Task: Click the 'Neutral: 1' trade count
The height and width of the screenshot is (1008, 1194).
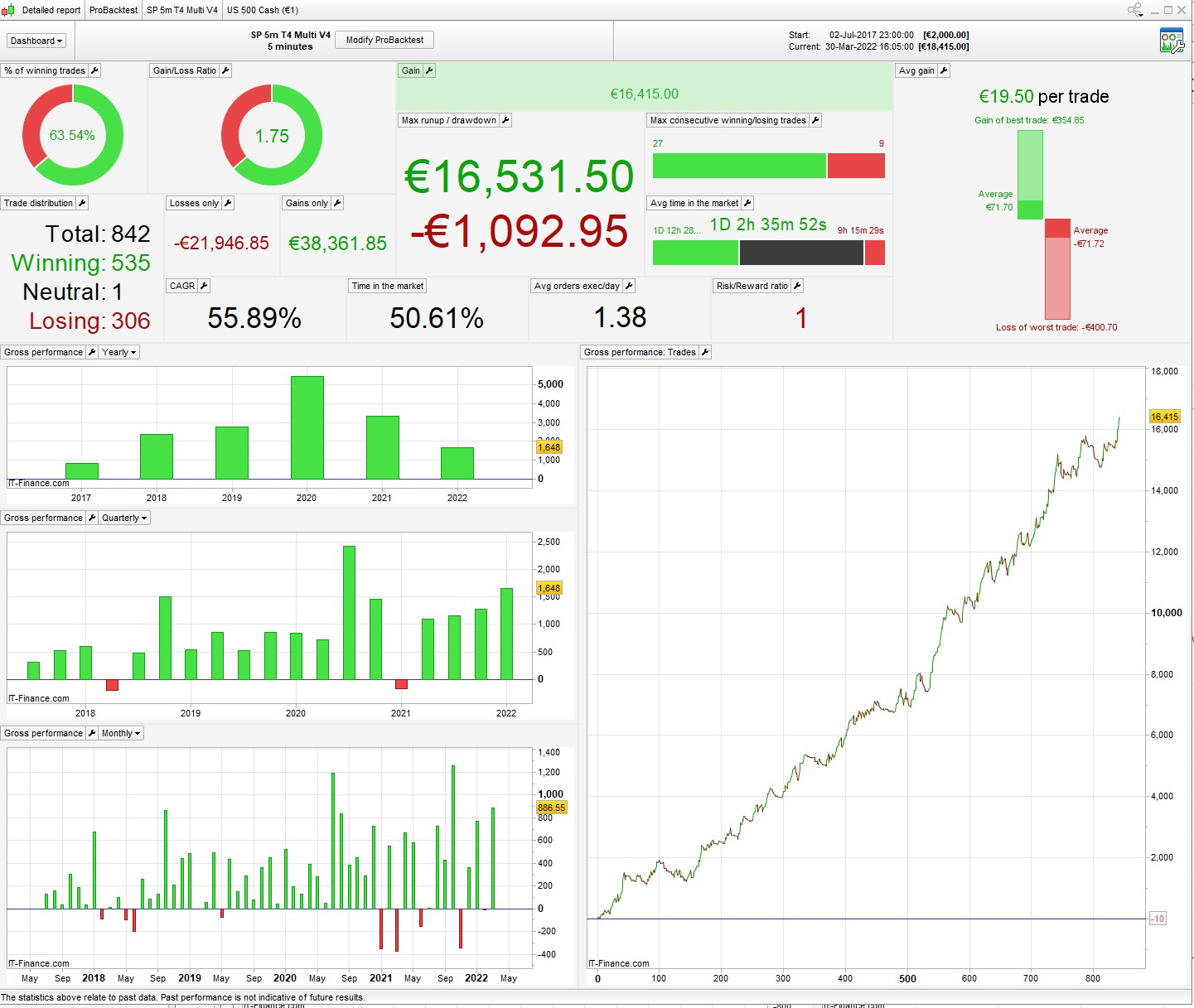Action: 73,292
